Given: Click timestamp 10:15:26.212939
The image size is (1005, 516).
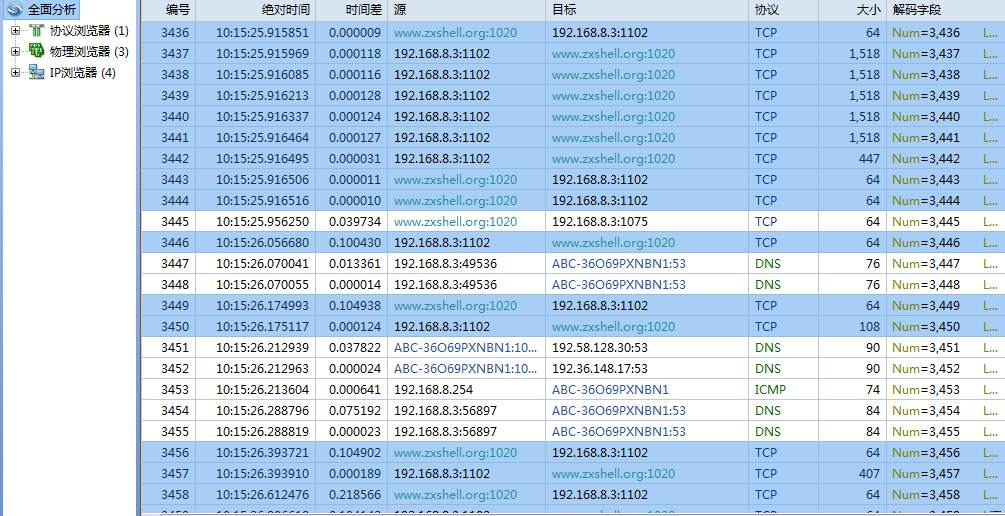Looking at the screenshot, I should [262, 348].
